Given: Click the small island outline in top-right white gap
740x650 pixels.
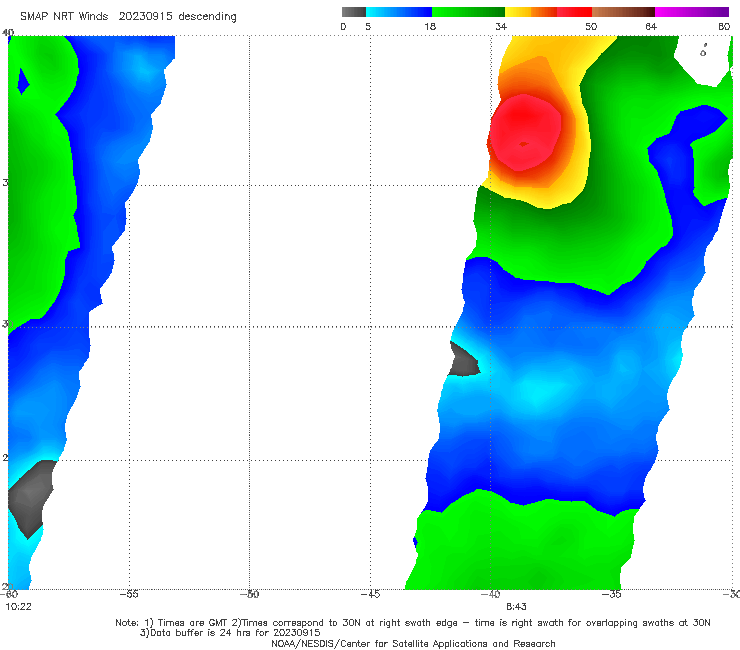Looking at the screenshot, I should 703,51.
